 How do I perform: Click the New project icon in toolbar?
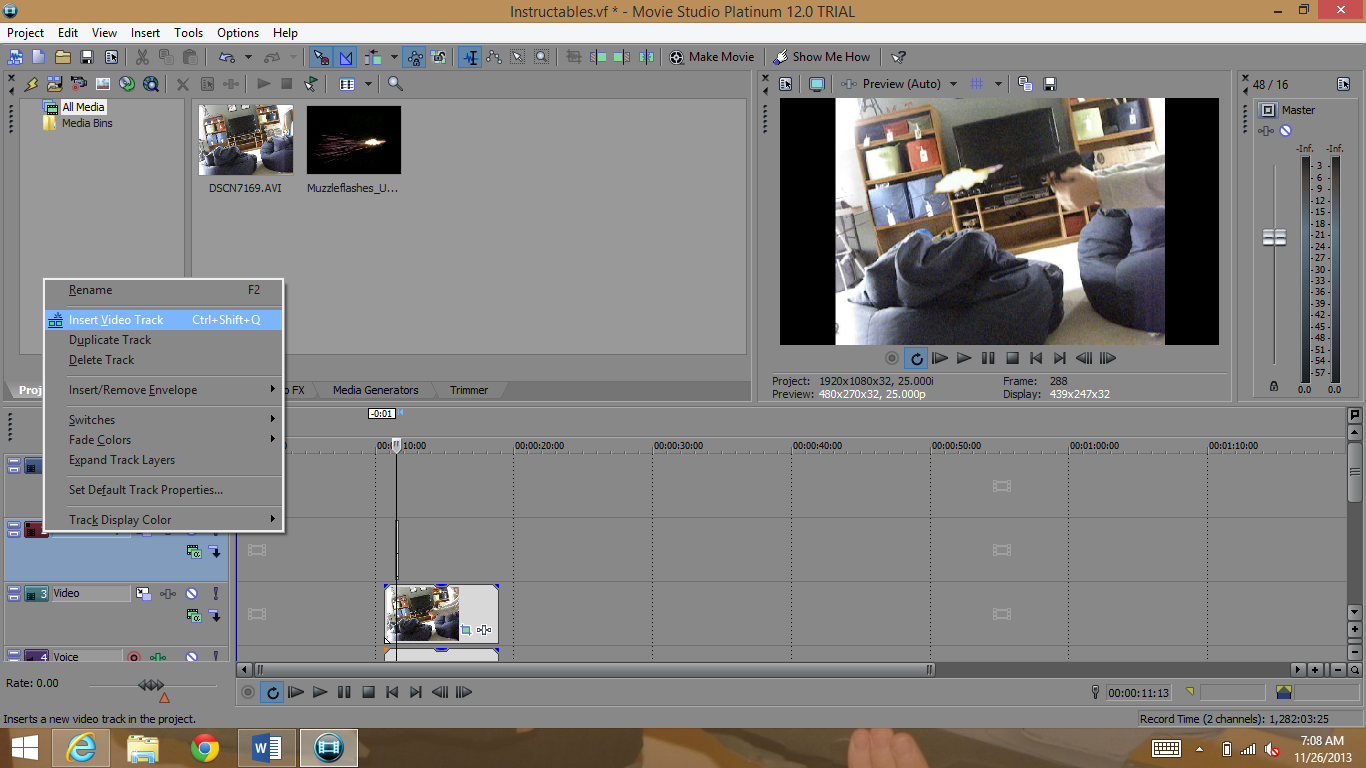(38, 57)
